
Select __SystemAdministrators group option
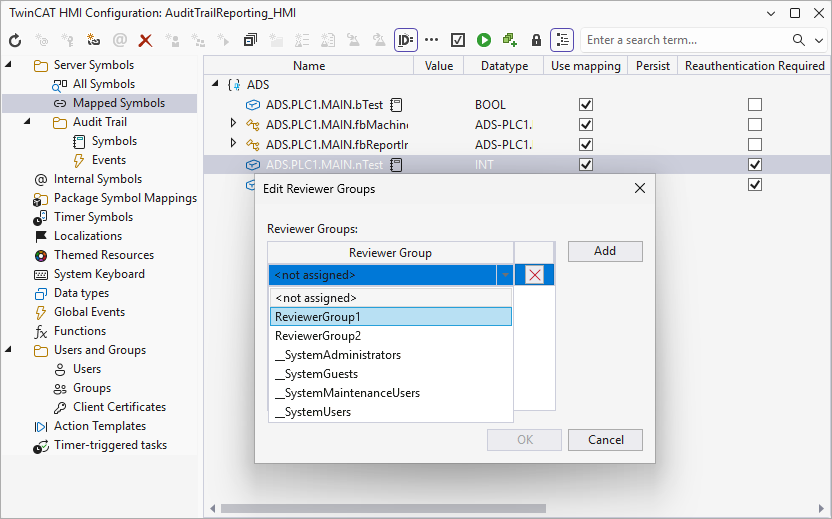[x=391, y=355]
